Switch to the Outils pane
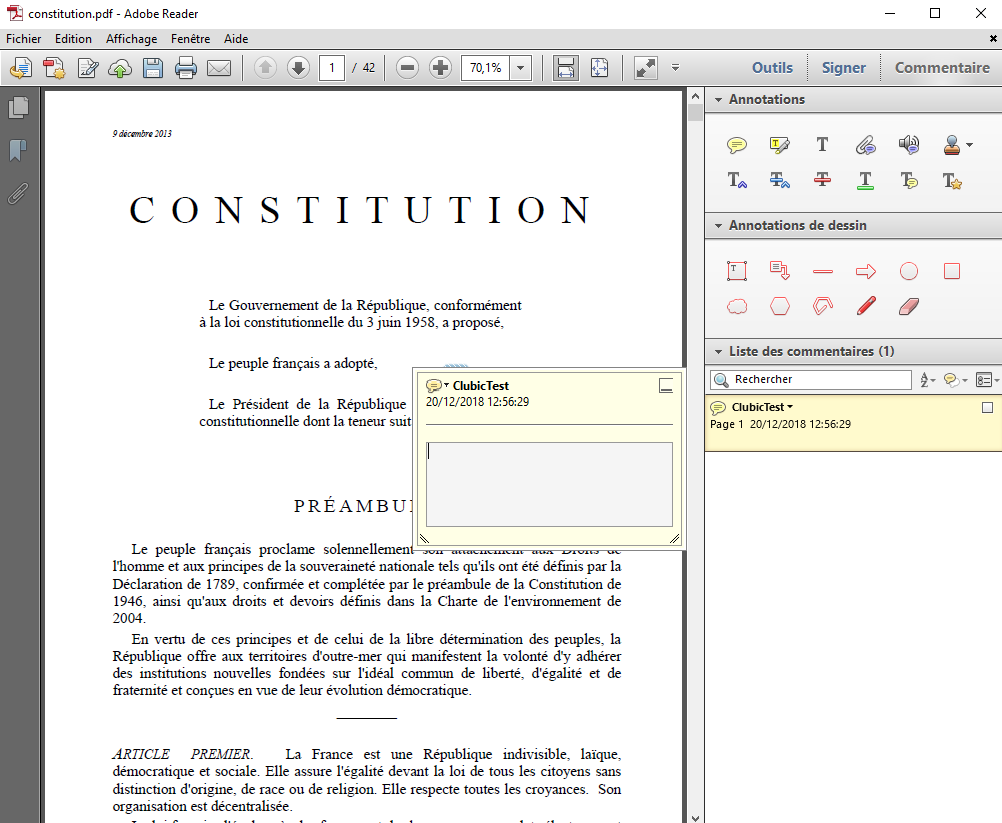Image resolution: width=1002 pixels, height=823 pixels. coord(772,68)
